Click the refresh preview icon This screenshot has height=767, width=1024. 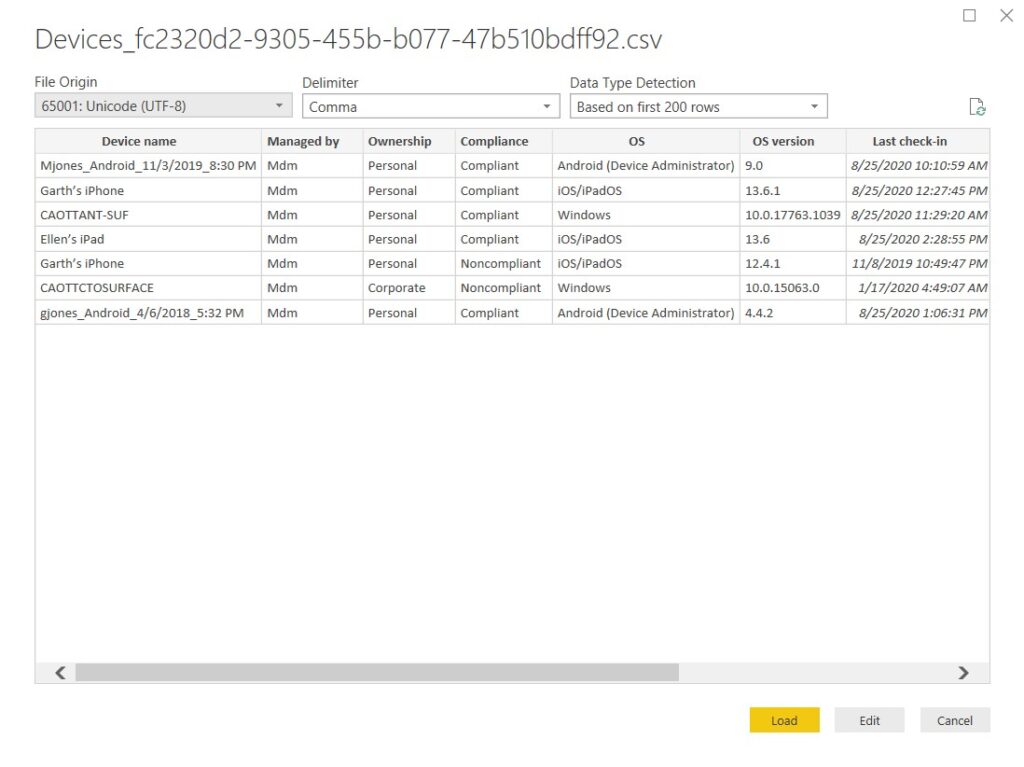pyautogui.click(x=977, y=107)
